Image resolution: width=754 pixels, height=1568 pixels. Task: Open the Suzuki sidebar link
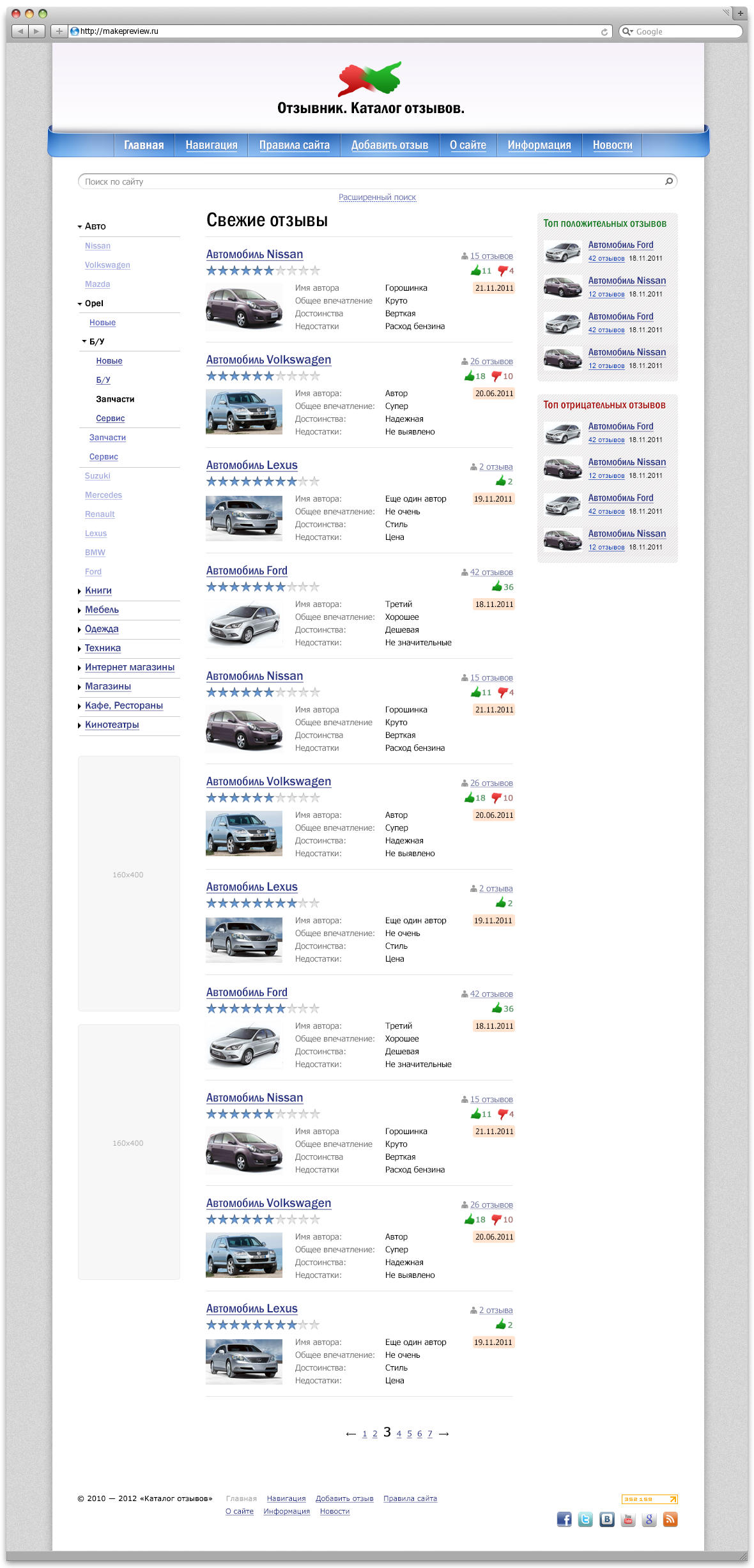[x=97, y=476]
